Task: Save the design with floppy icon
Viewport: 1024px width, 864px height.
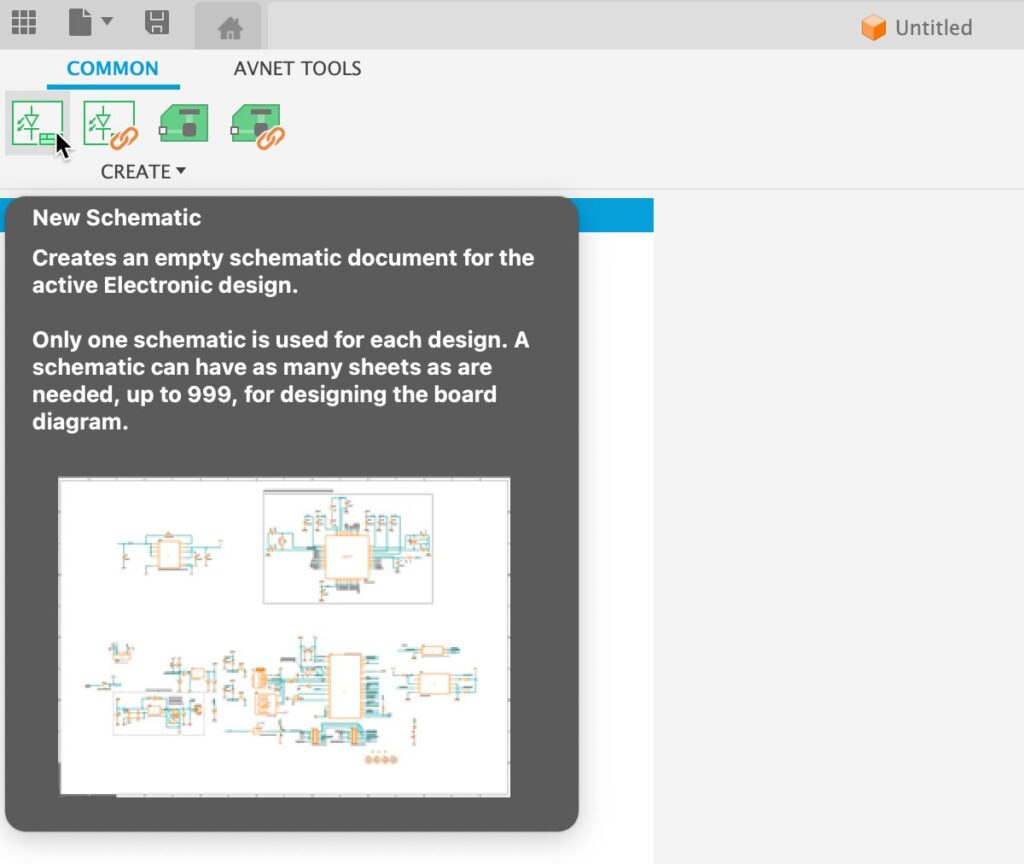Action: pos(157,23)
